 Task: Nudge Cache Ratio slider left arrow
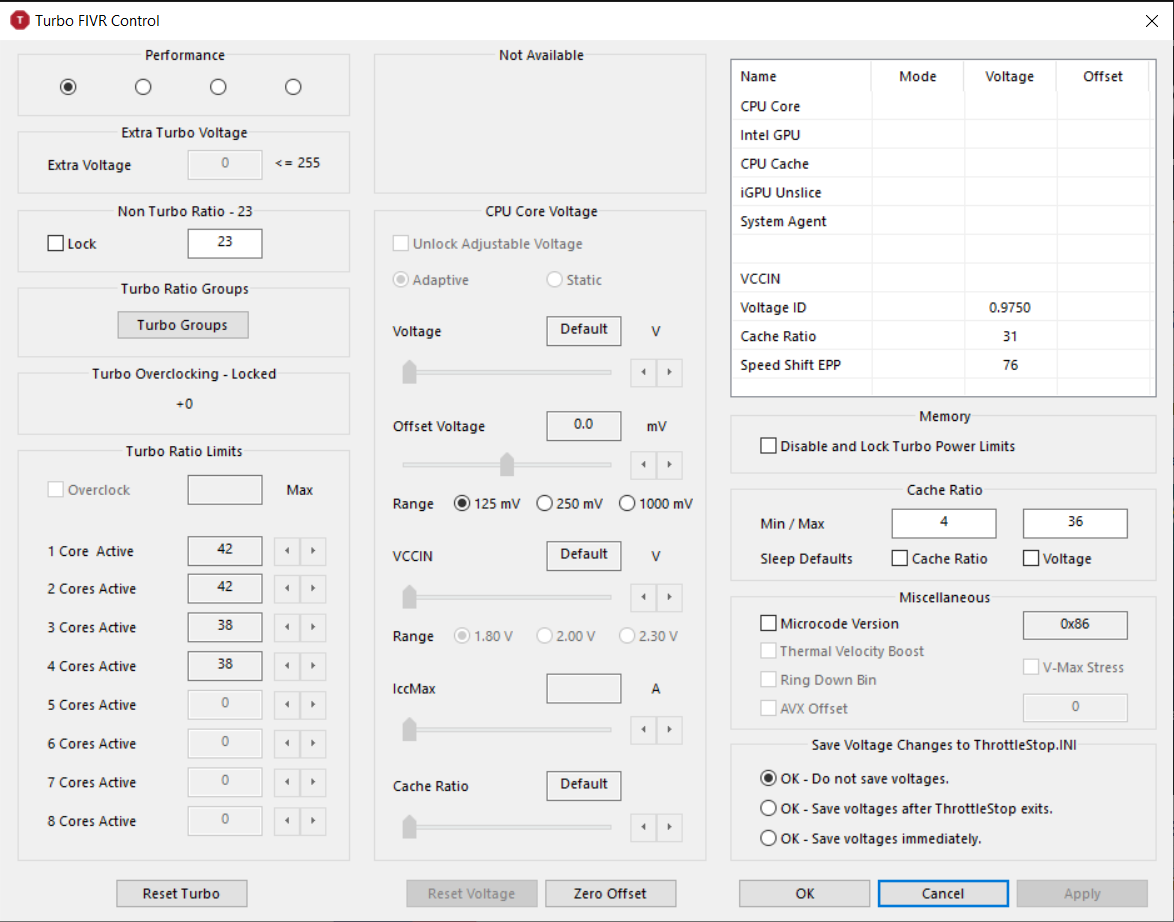coord(643,828)
